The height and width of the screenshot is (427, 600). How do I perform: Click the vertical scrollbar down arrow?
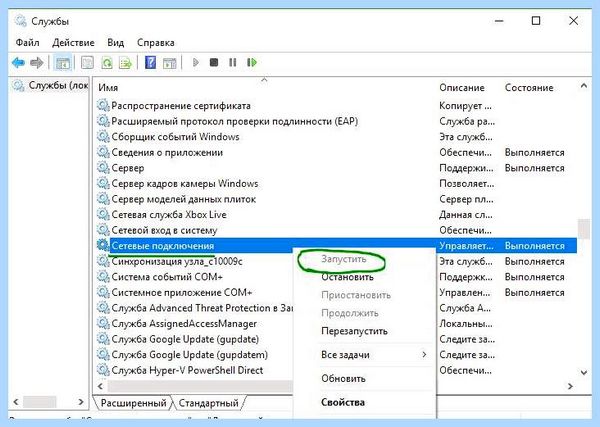coord(584,372)
